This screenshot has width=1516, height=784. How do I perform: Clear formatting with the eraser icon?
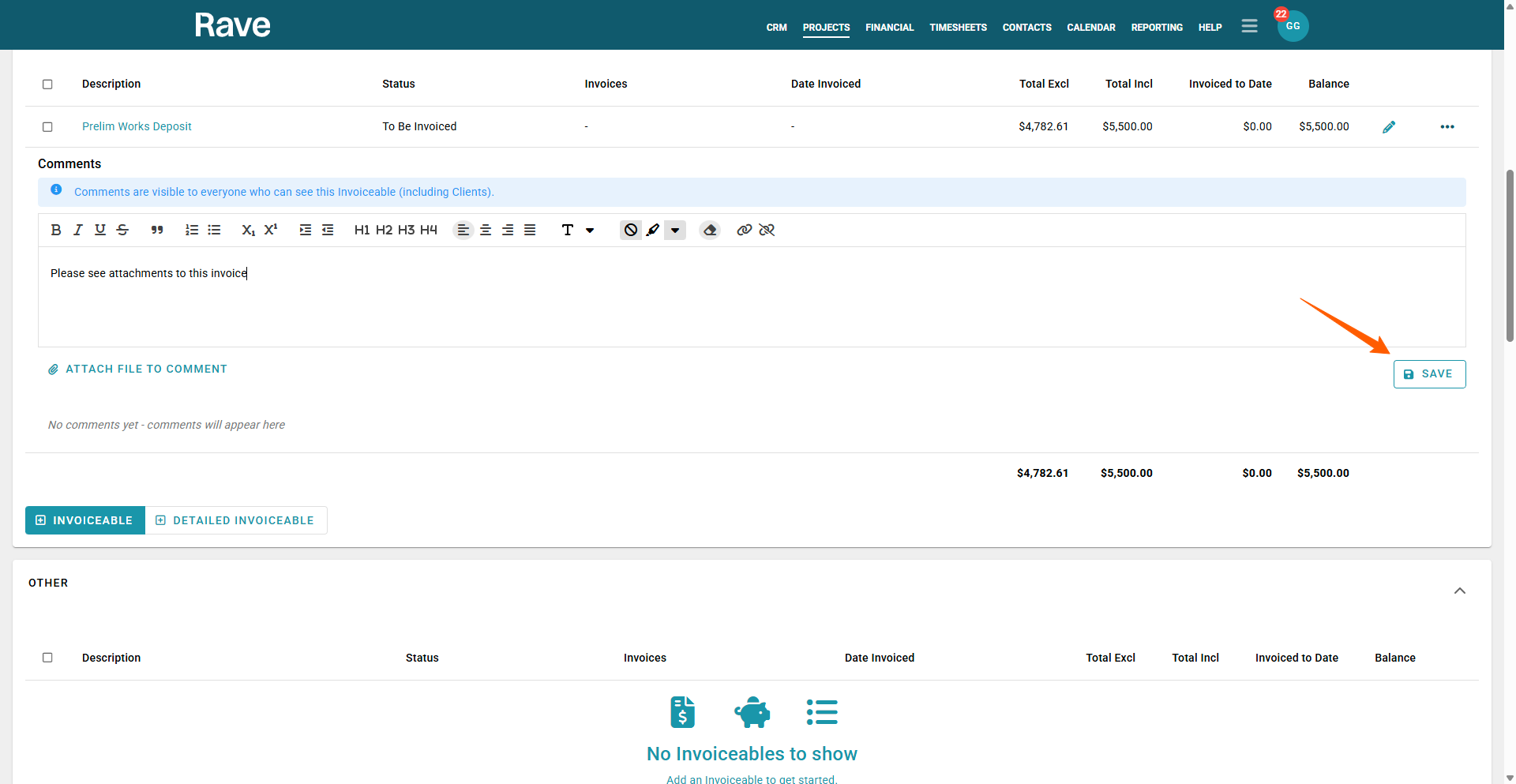[x=710, y=230]
